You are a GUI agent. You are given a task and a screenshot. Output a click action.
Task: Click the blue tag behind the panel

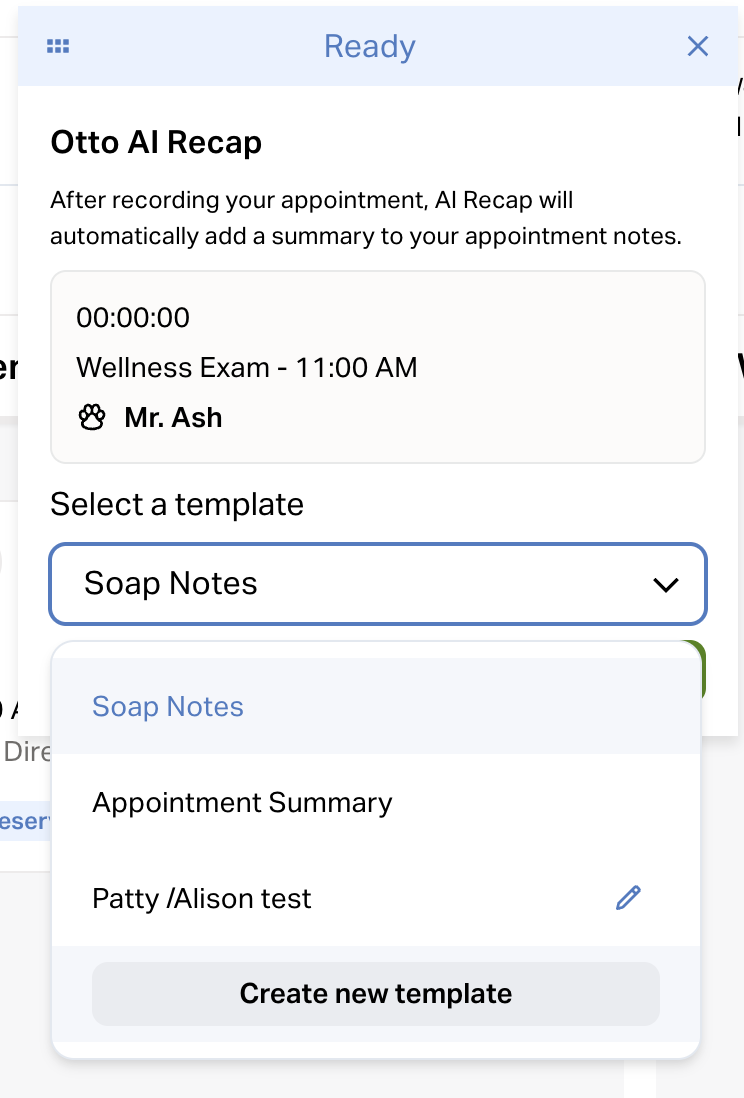(24, 821)
